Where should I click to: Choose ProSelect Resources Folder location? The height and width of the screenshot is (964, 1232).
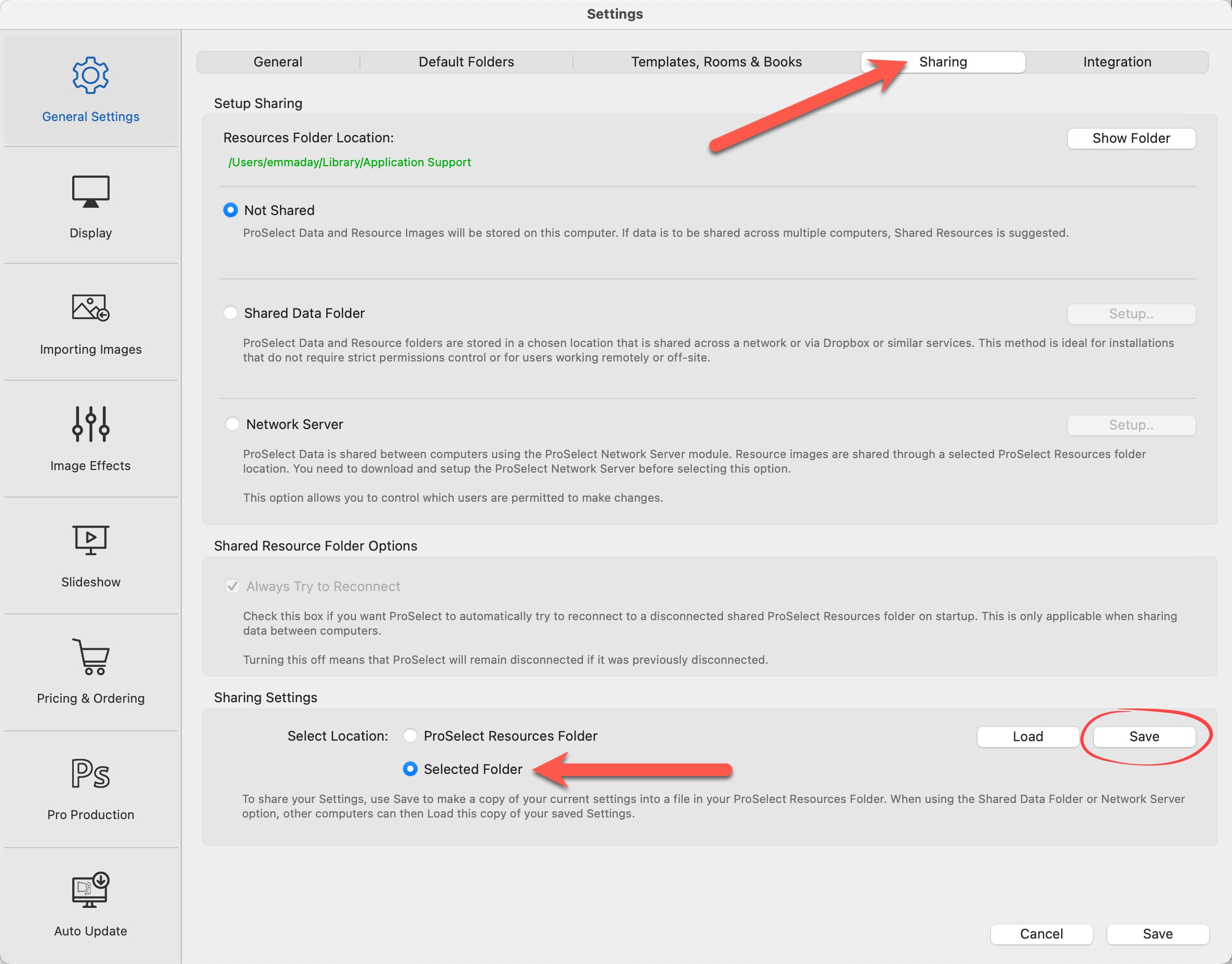pos(410,735)
